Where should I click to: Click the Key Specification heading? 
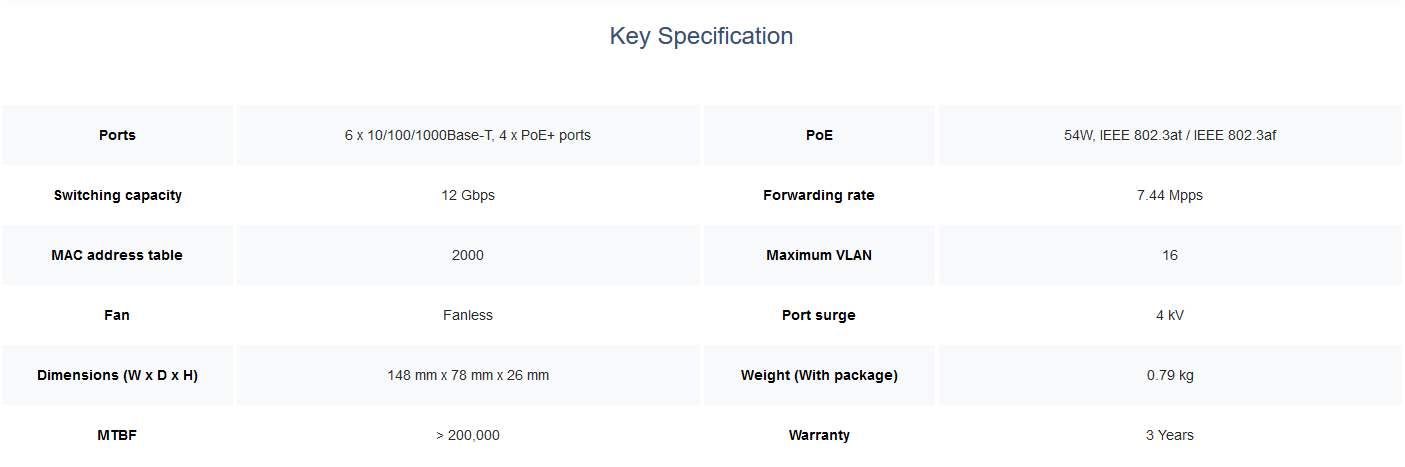click(701, 36)
